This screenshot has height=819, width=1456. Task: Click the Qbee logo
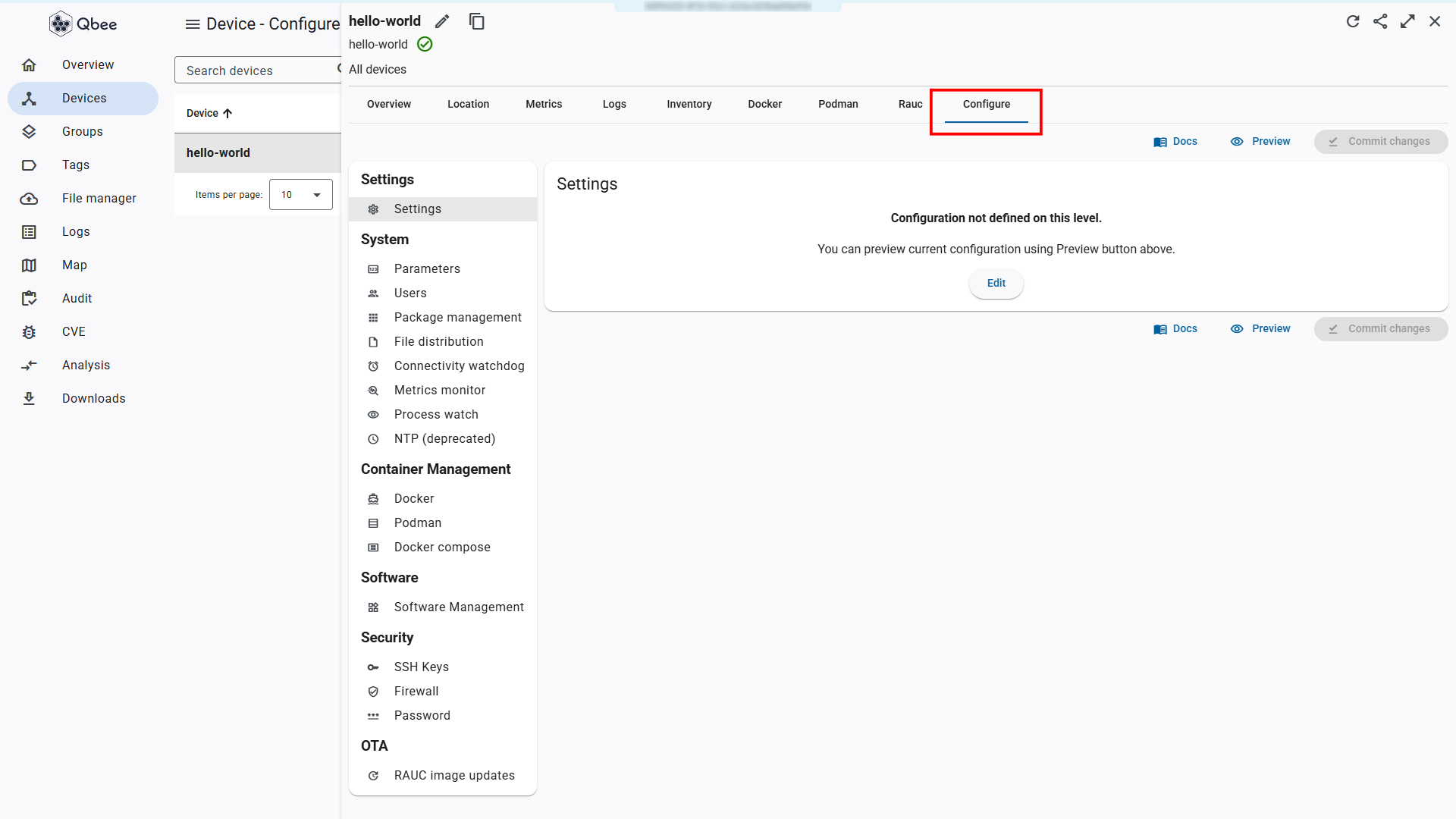(x=83, y=24)
